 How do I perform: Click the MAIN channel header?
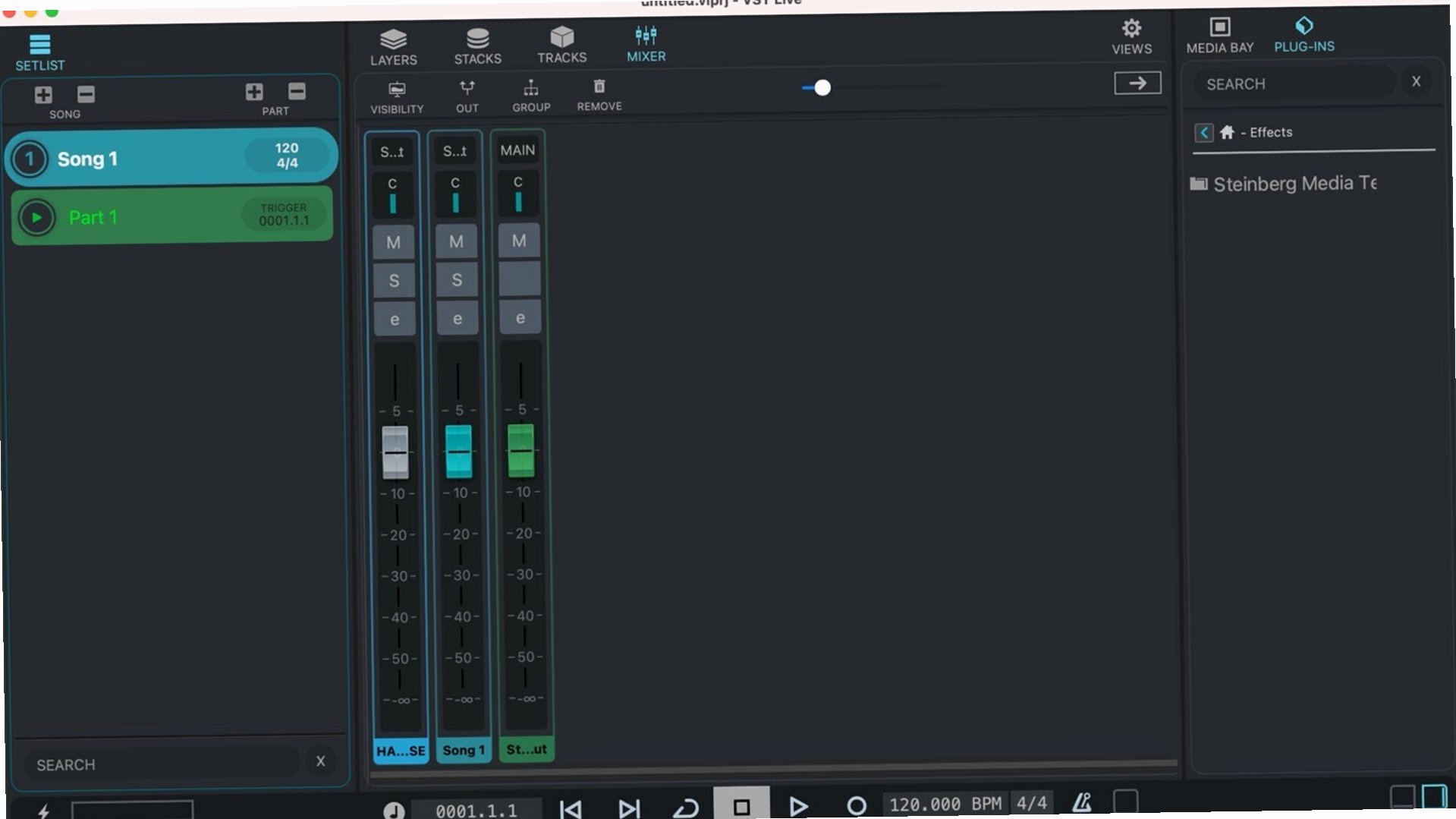(517, 150)
